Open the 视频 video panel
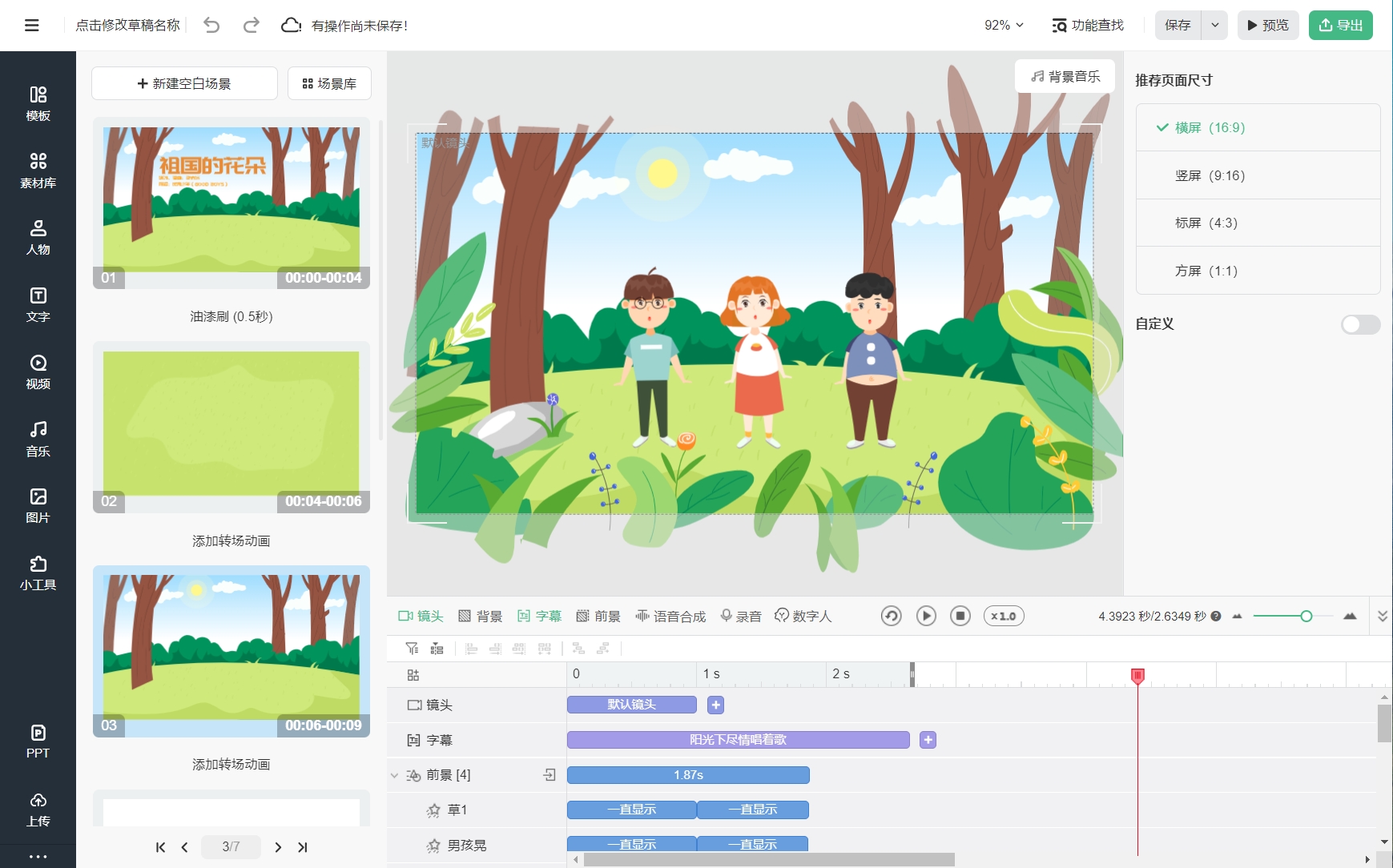The width and height of the screenshot is (1393, 868). pos(38,372)
